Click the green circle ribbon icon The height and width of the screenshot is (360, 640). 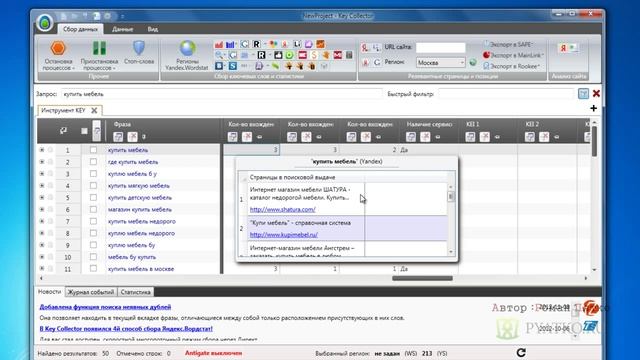289,55
